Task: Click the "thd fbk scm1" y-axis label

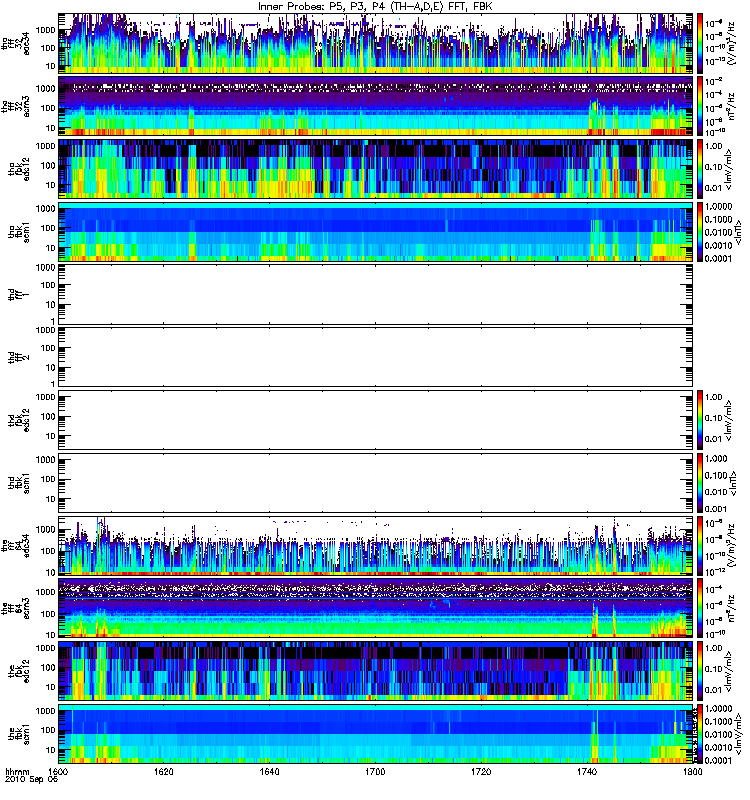Action: coord(19,483)
